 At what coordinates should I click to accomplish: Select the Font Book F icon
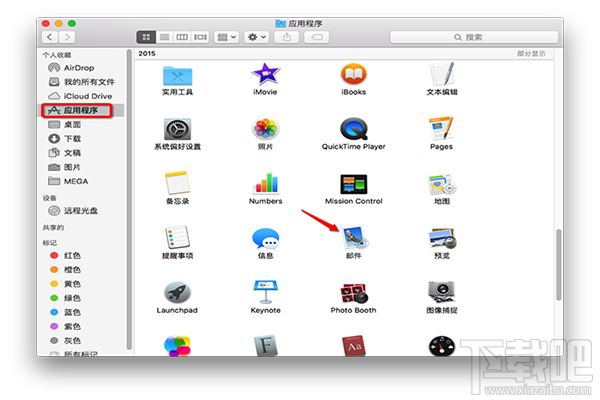(x=266, y=346)
